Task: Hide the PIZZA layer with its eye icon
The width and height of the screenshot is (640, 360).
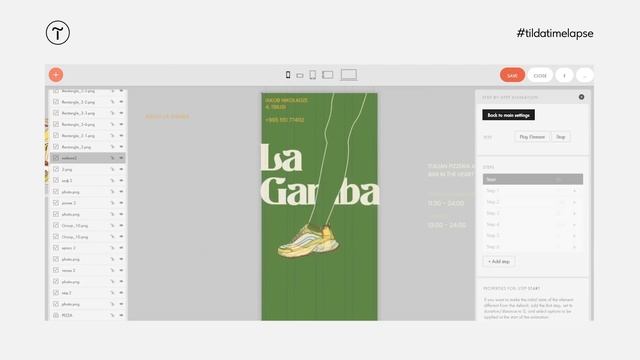Action: 121,315
